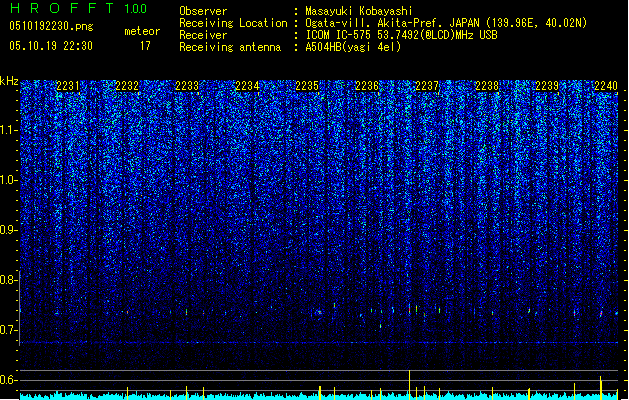Viewport: 629px width, 400px height.
Task: Click the 0.9 frequency axis label
Action: 9,230
